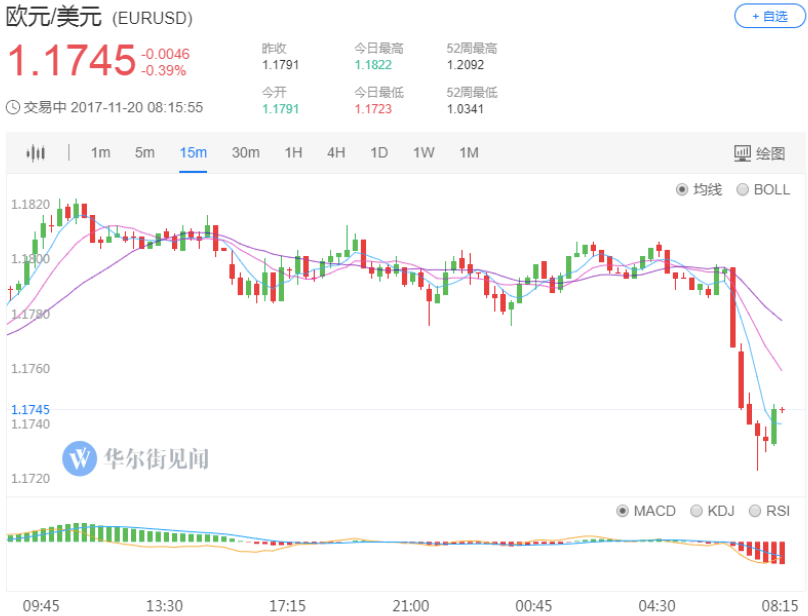
Task: Switch to the 1W timeframe tab
Action: (x=424, y=153)
